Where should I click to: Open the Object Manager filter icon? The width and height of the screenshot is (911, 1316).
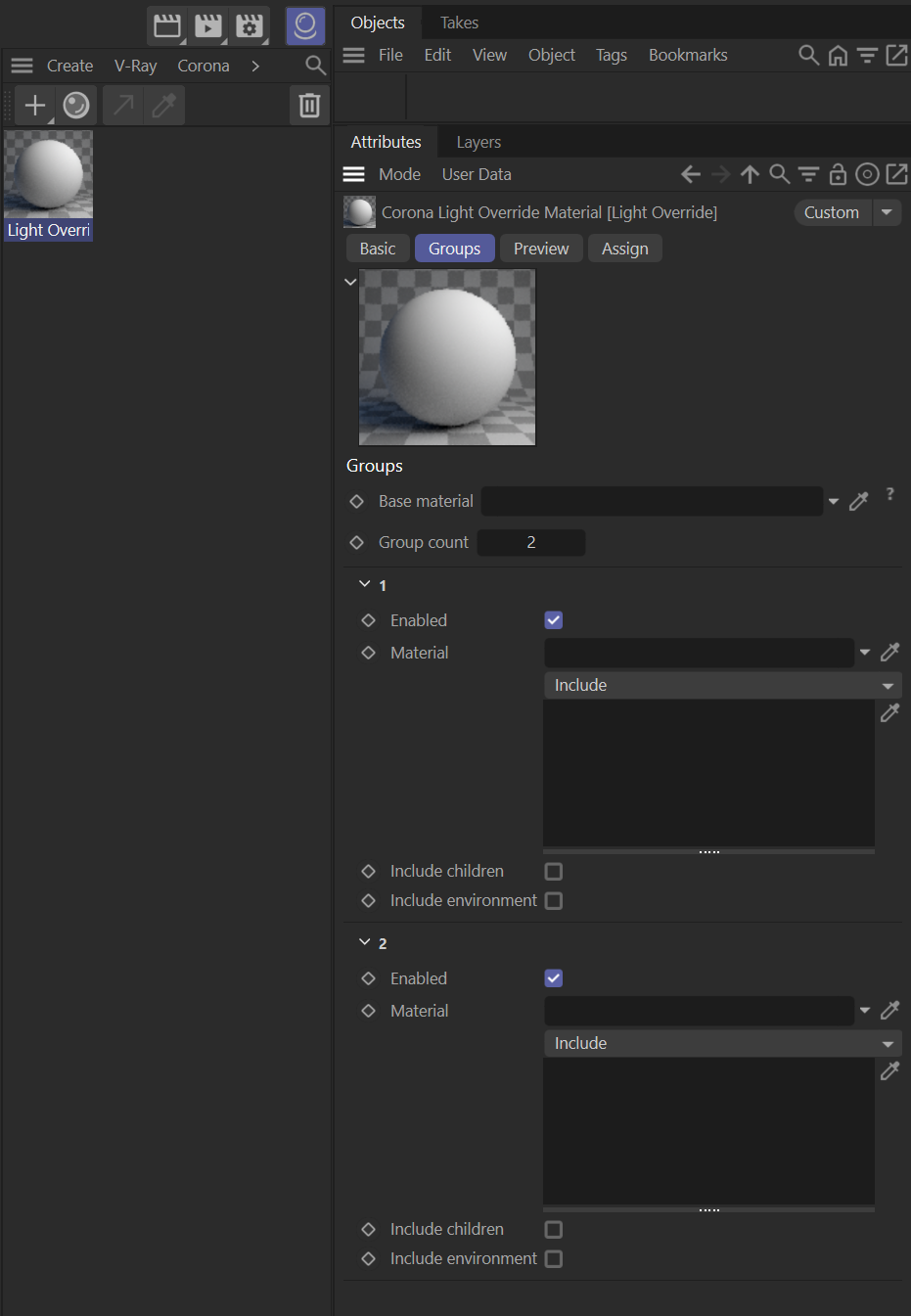coord(867,56)
